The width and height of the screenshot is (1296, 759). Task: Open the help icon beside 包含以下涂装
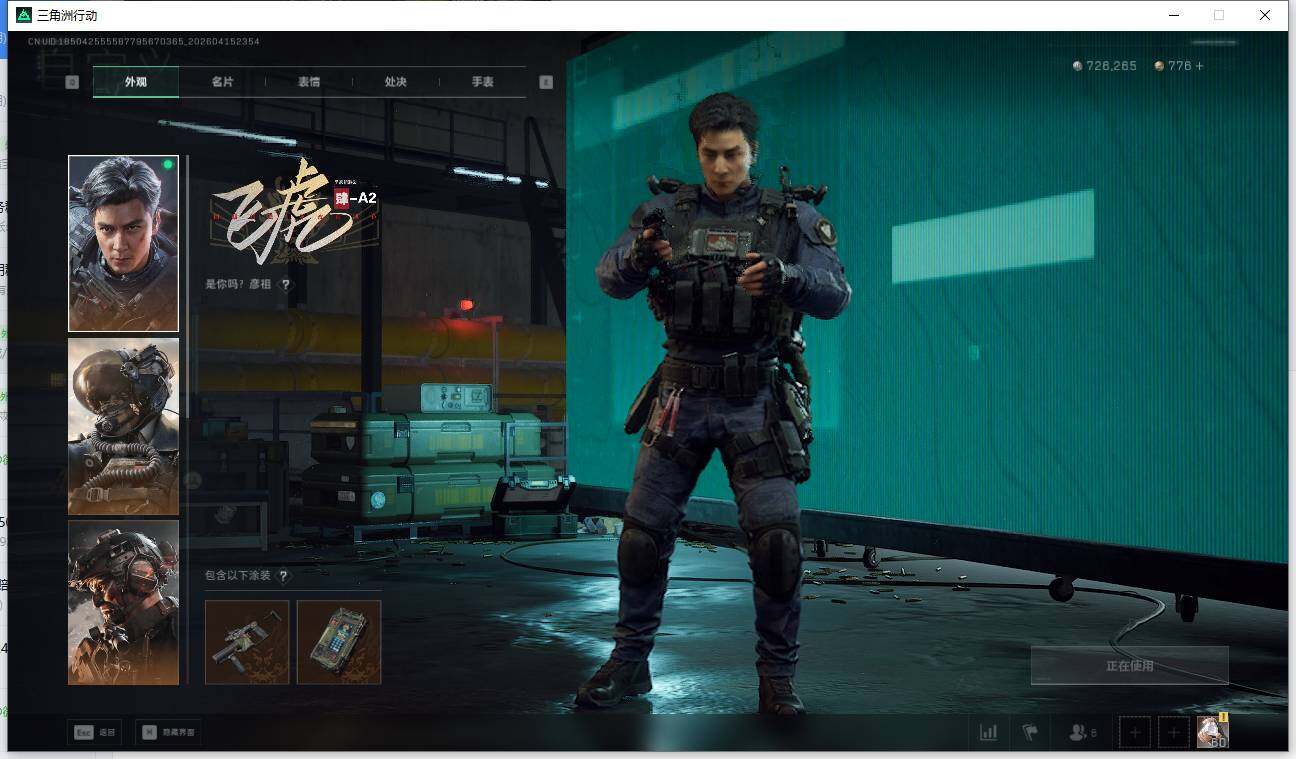(x=284, y=576)
